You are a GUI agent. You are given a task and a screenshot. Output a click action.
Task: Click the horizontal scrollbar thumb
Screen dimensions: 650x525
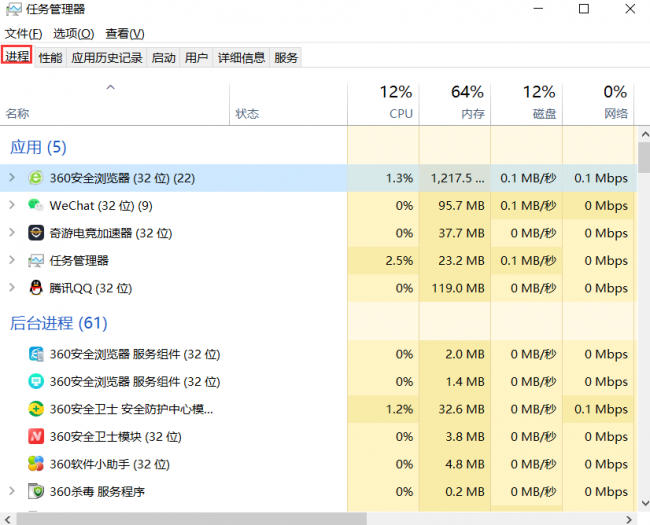tap(191, 520)
